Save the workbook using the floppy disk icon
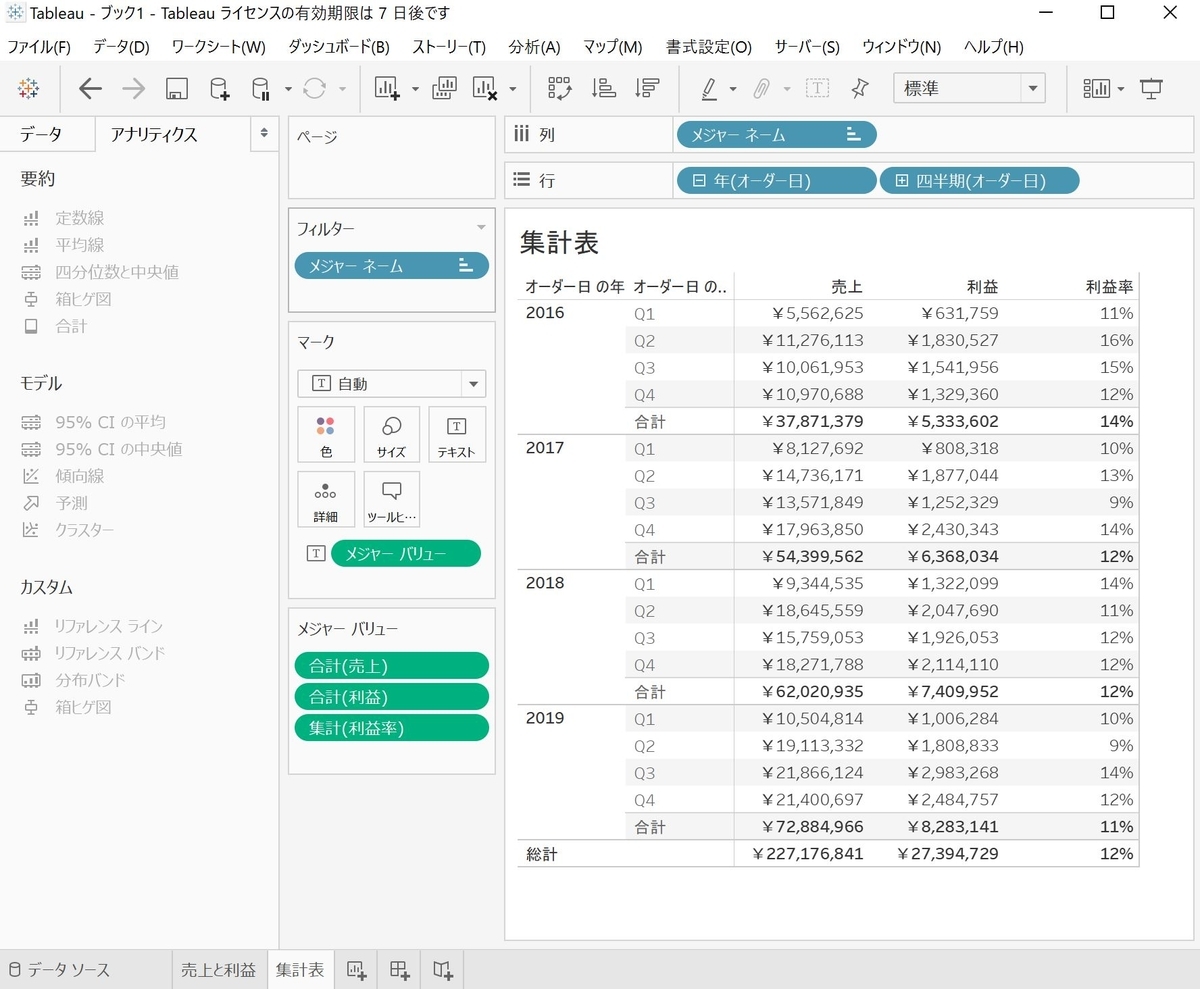The width and height of the screenshot is (1200, 989). (x=176, y=88)
